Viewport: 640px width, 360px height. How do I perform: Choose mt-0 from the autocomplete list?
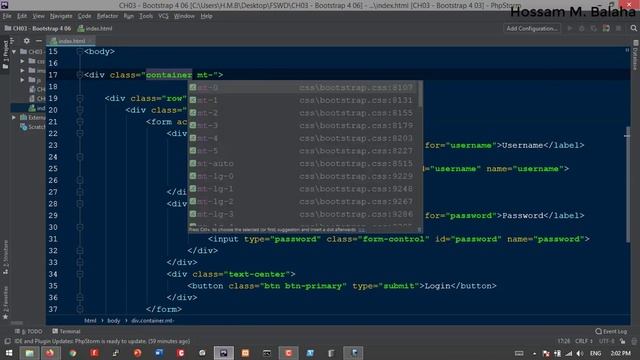(x=303, y=87)
